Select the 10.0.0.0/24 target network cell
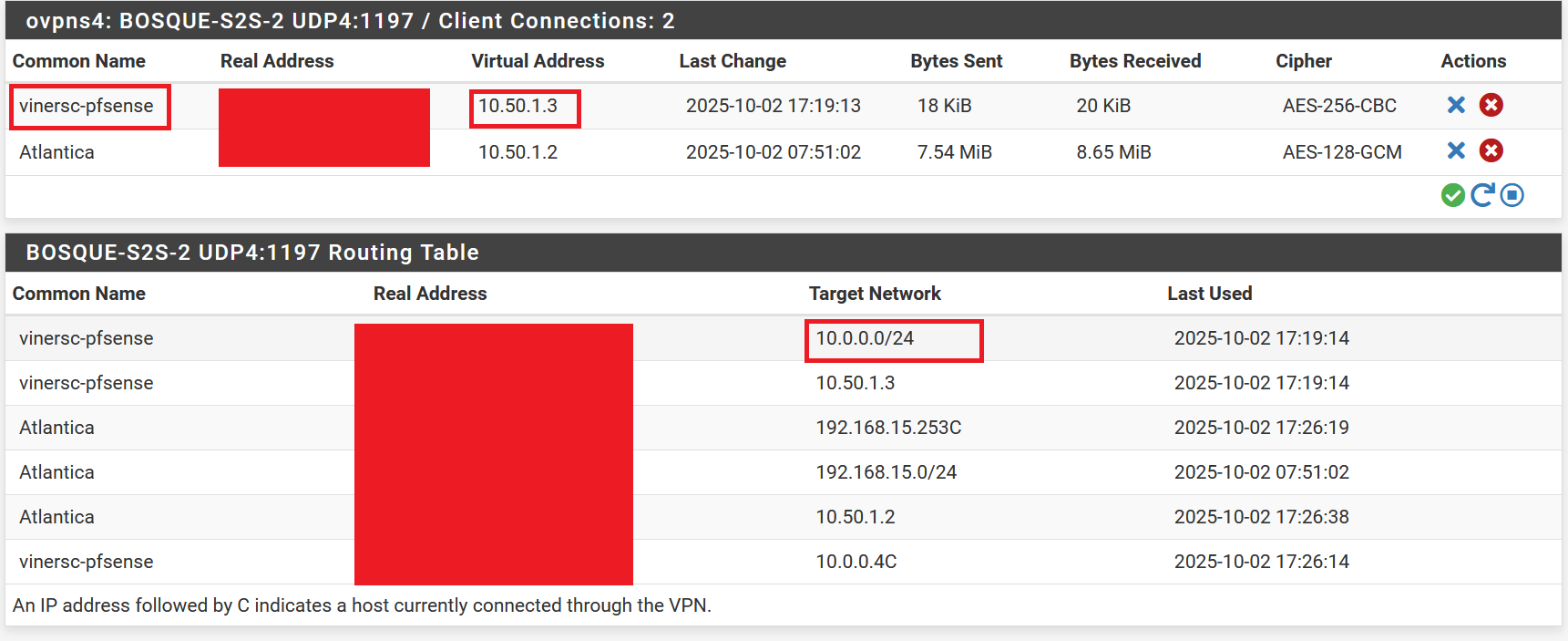Image resolution: width=1568 pixels, height=641 pixels. point(865,338)
